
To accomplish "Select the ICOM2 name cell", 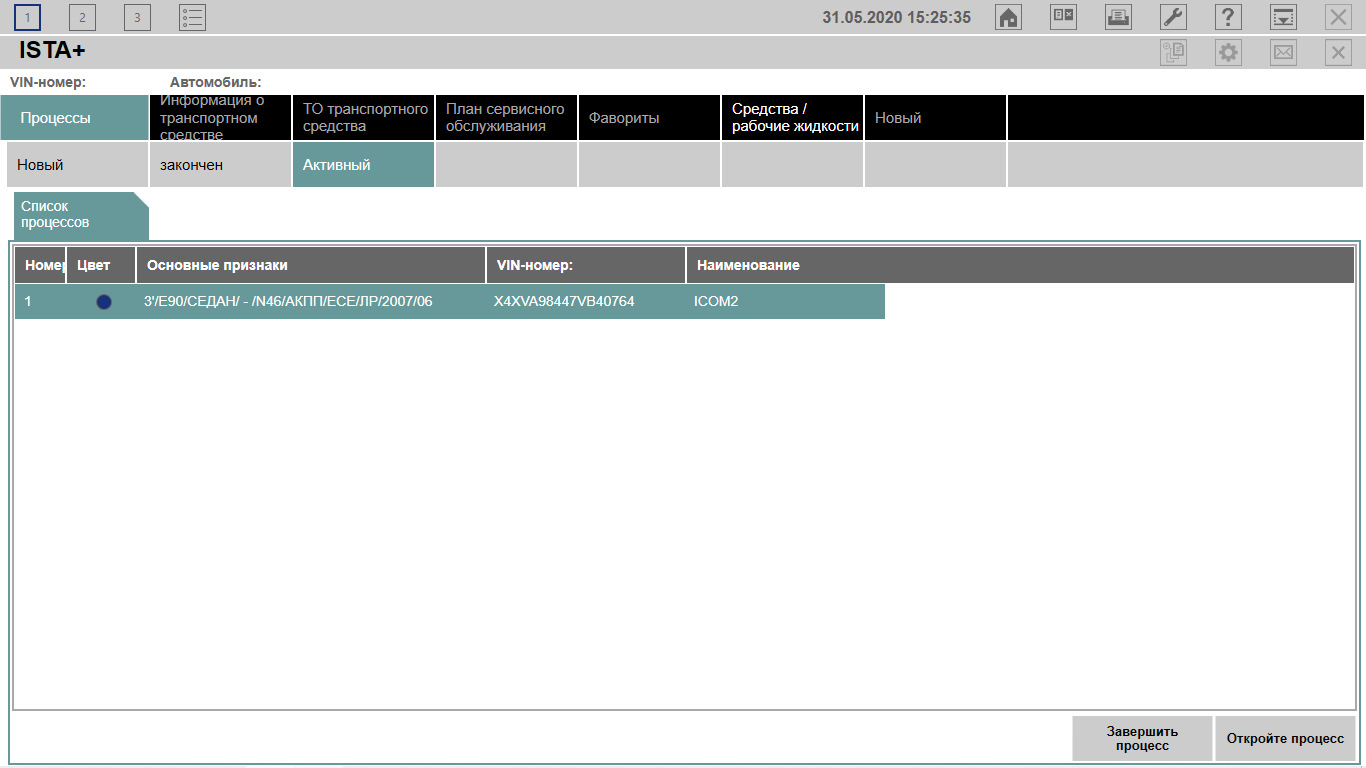I will point(785,301).
